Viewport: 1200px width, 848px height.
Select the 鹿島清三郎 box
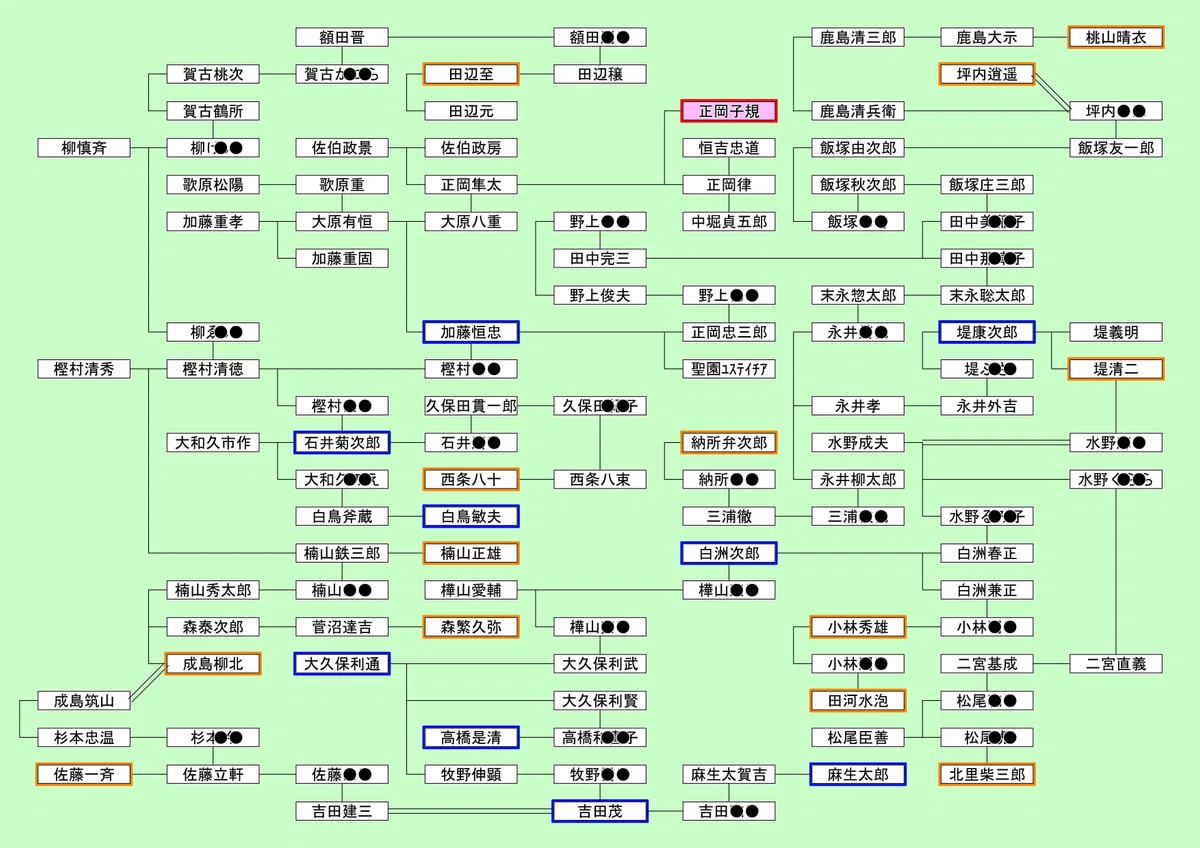tap(858, 37)
